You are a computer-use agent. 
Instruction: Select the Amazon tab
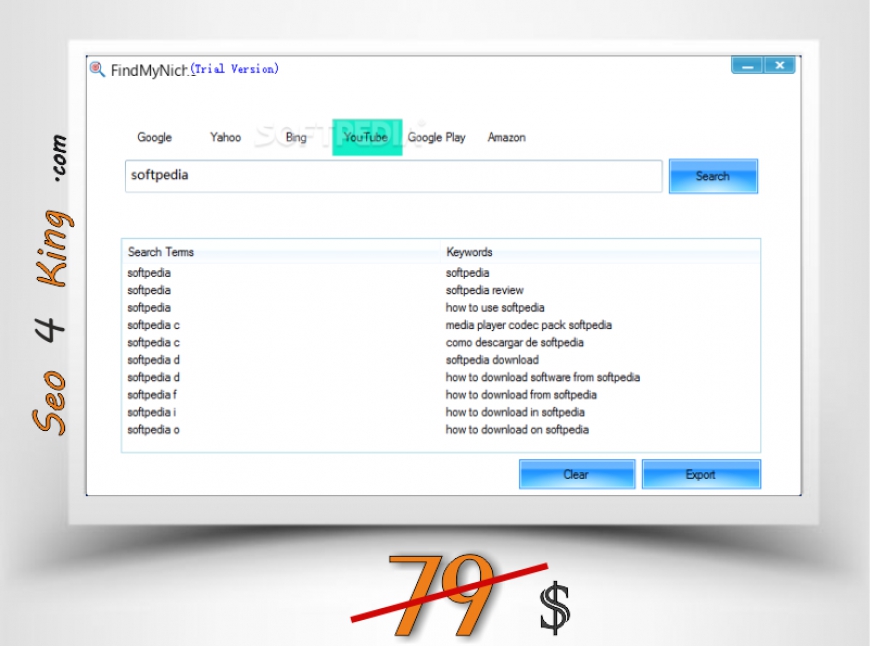click(x=507, y=137)
